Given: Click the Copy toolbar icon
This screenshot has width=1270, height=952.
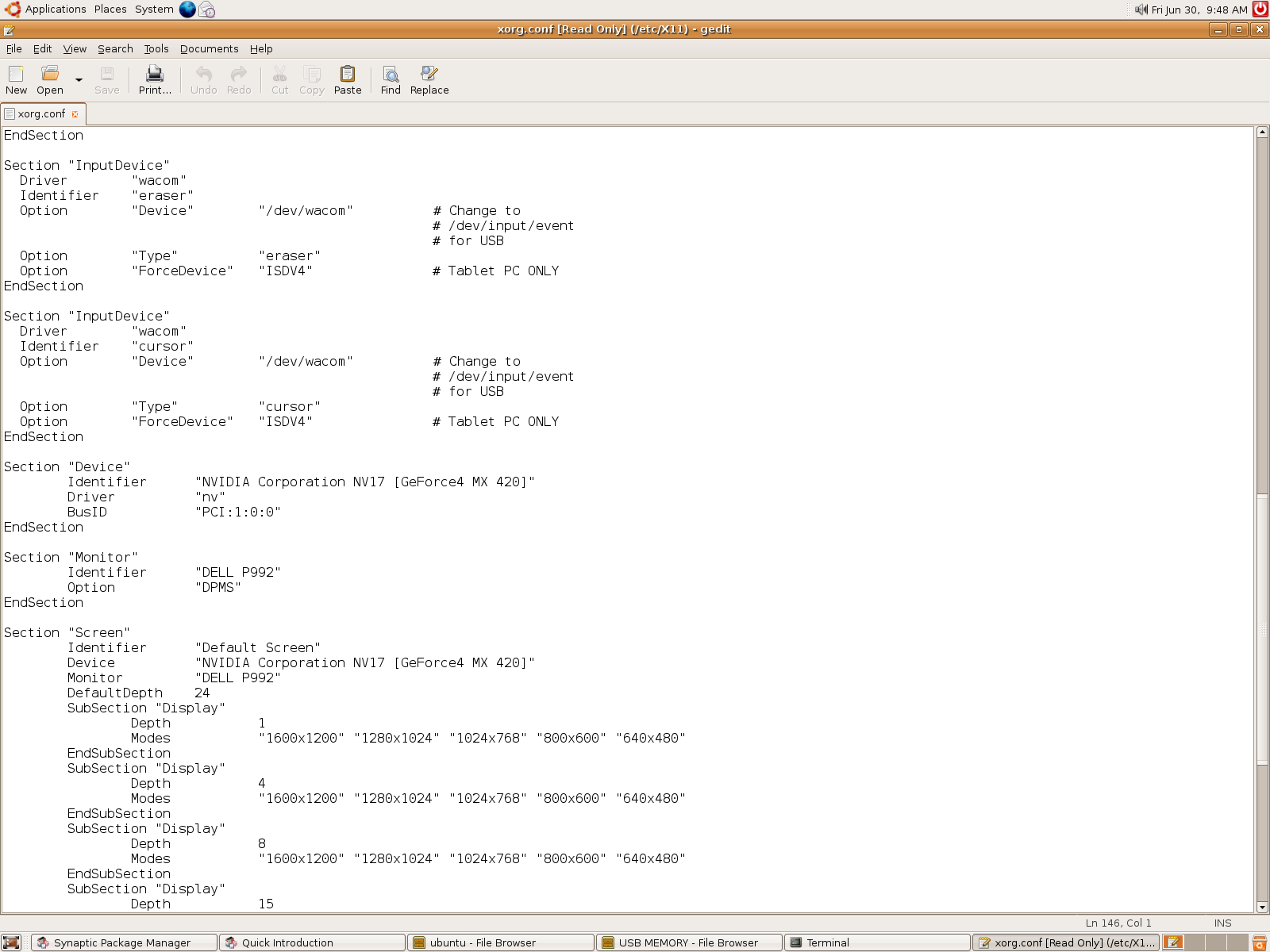Looking at the screenshot, I should [x=312, y=80].
